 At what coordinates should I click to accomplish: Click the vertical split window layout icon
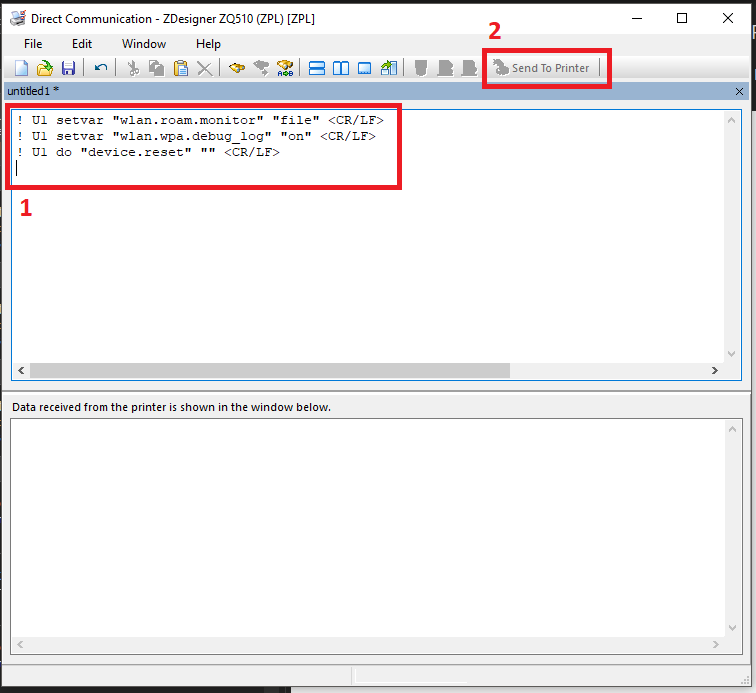point(341,68)
